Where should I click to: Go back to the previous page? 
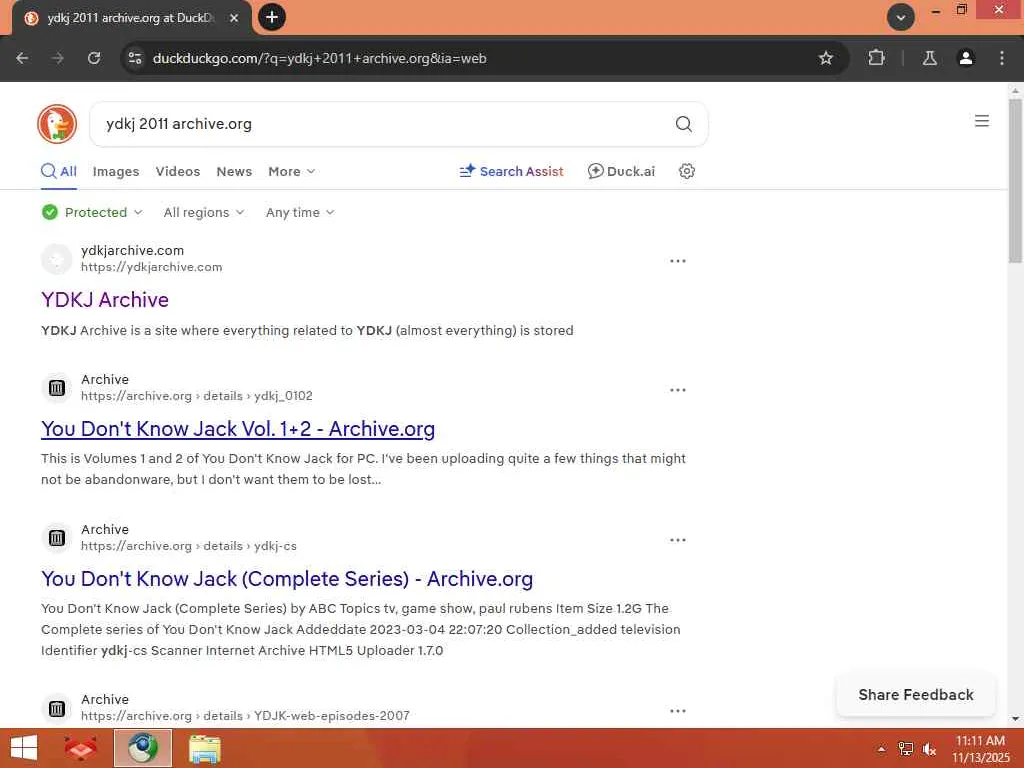pyautogui.click(x=22, y=58)
